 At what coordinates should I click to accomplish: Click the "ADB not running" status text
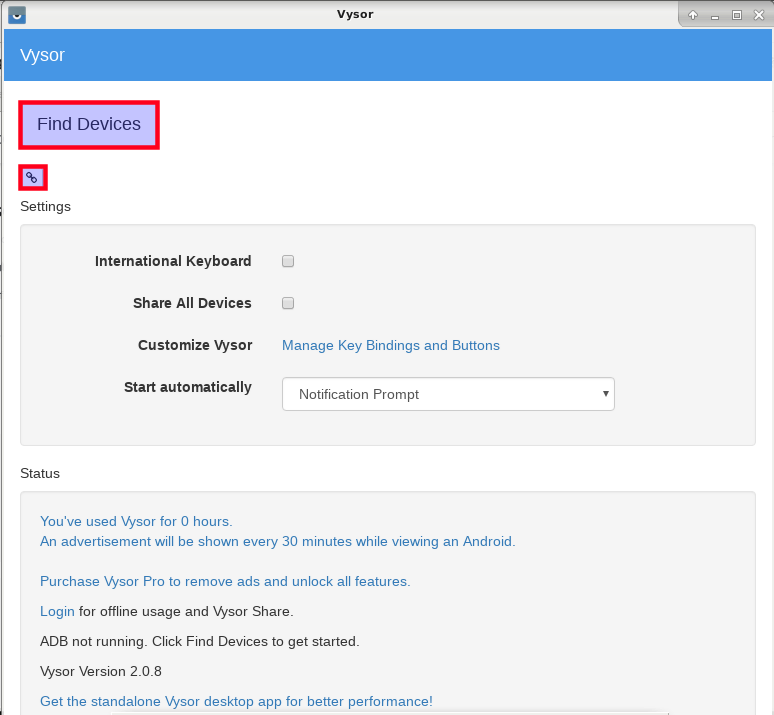pyautogui.click(x=199, y=641)
